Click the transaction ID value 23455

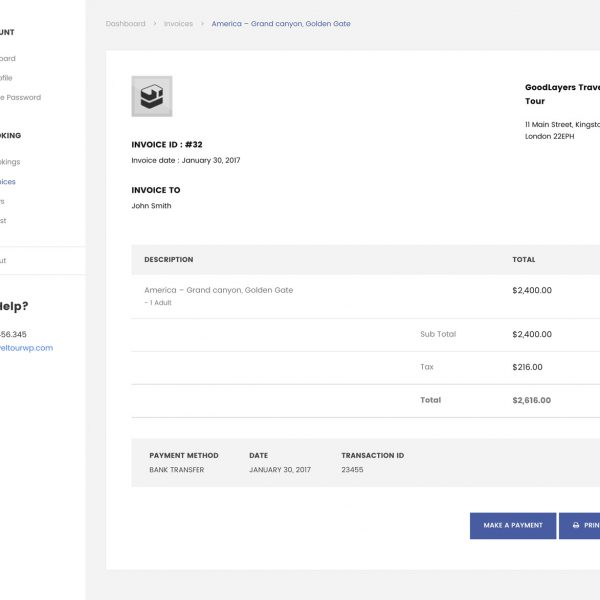point(352,470)
